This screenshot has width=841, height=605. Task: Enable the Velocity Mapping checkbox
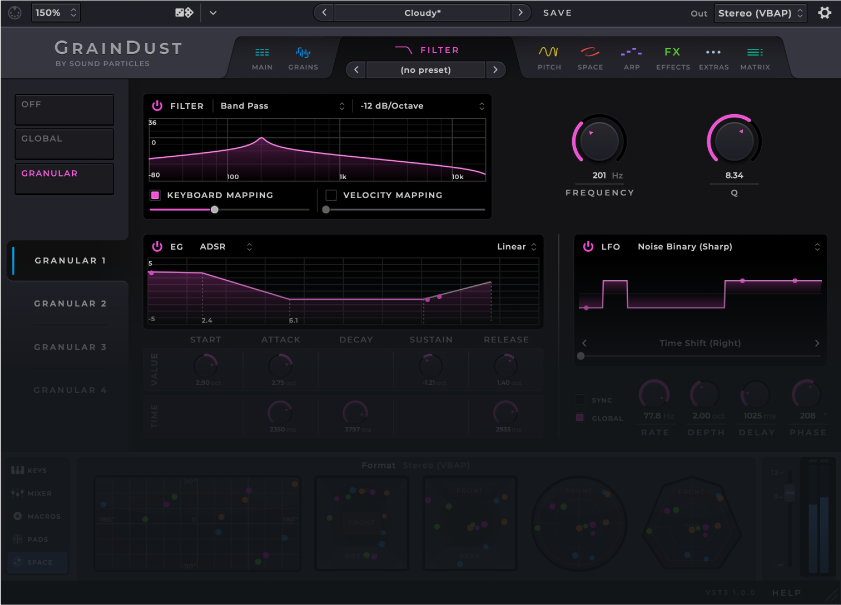331,195
